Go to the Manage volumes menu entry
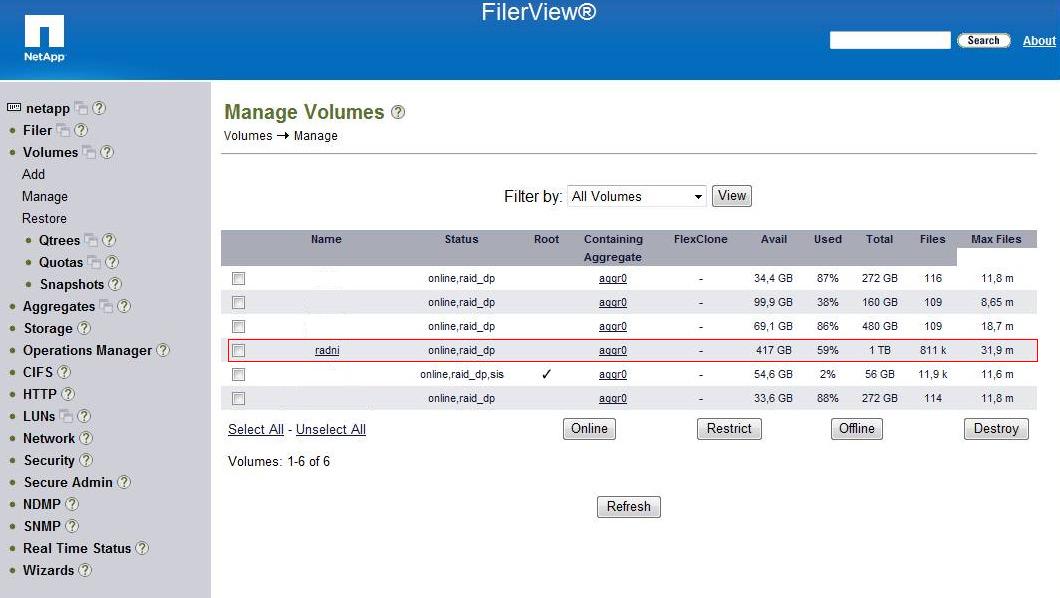 click(45, 197)
